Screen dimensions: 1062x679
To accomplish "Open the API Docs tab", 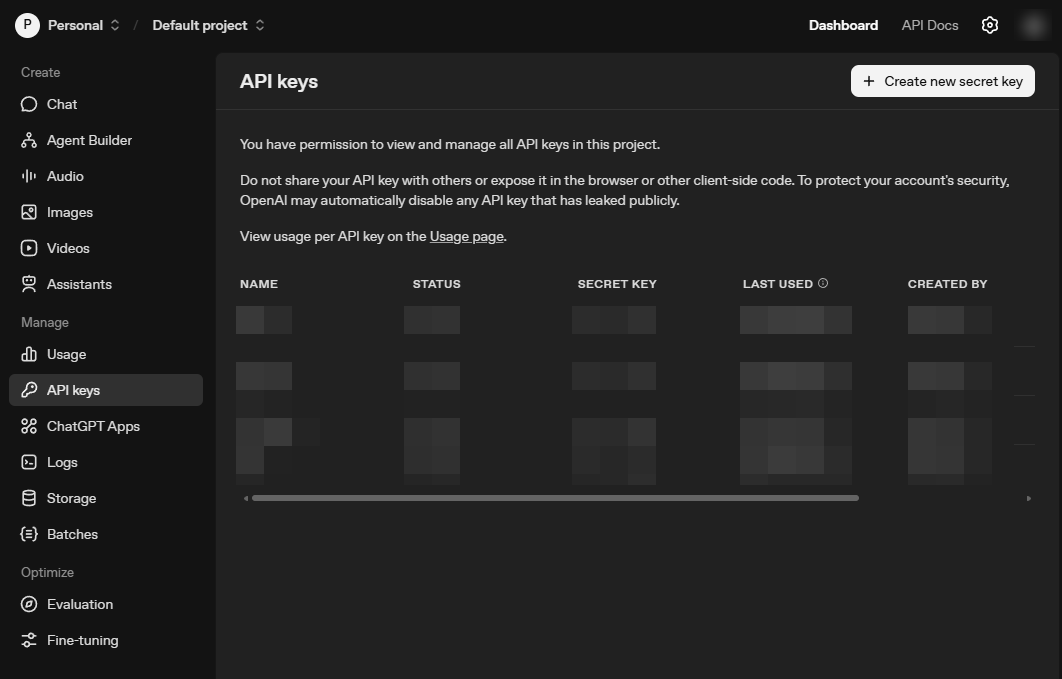I will point(930,25).
